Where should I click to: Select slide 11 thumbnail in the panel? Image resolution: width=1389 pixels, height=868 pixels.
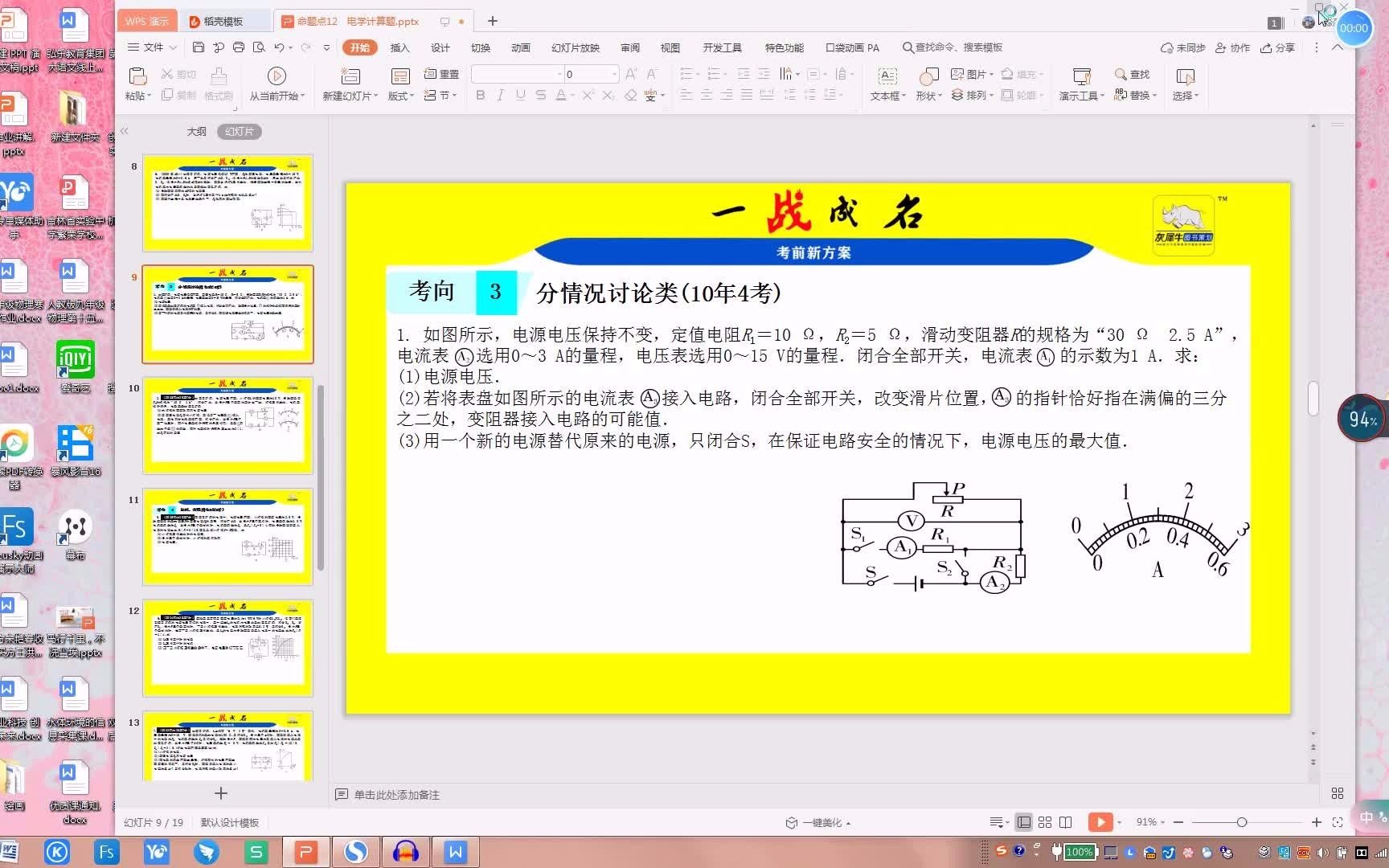[x=227, y=536]
